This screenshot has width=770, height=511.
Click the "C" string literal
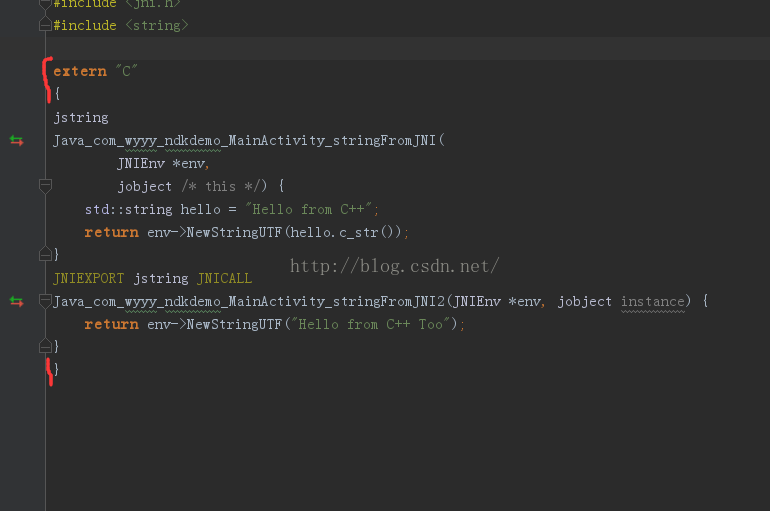[127, 71]
